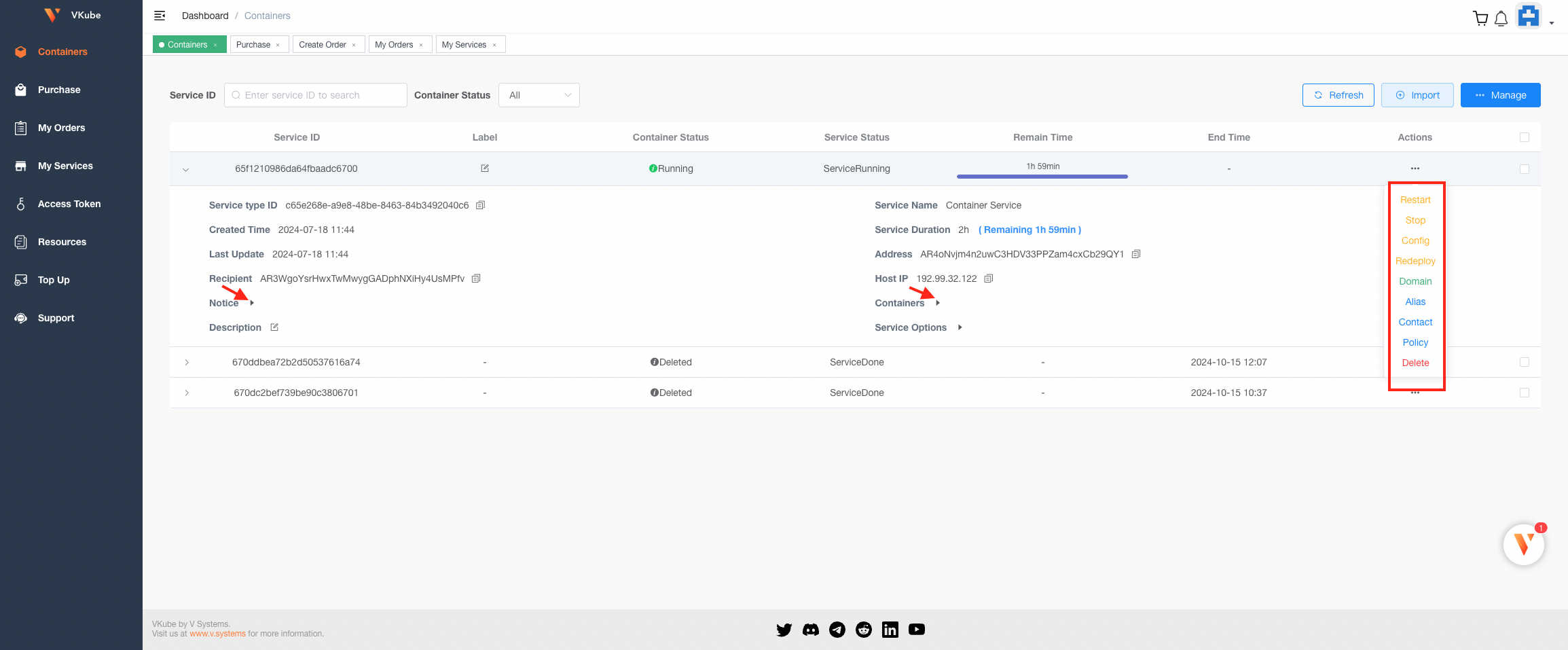Image resolution: width=1568 pixels, height=650 pixels.
Task: Open My Orders in sidebar
Action: (x=61, y=128)
